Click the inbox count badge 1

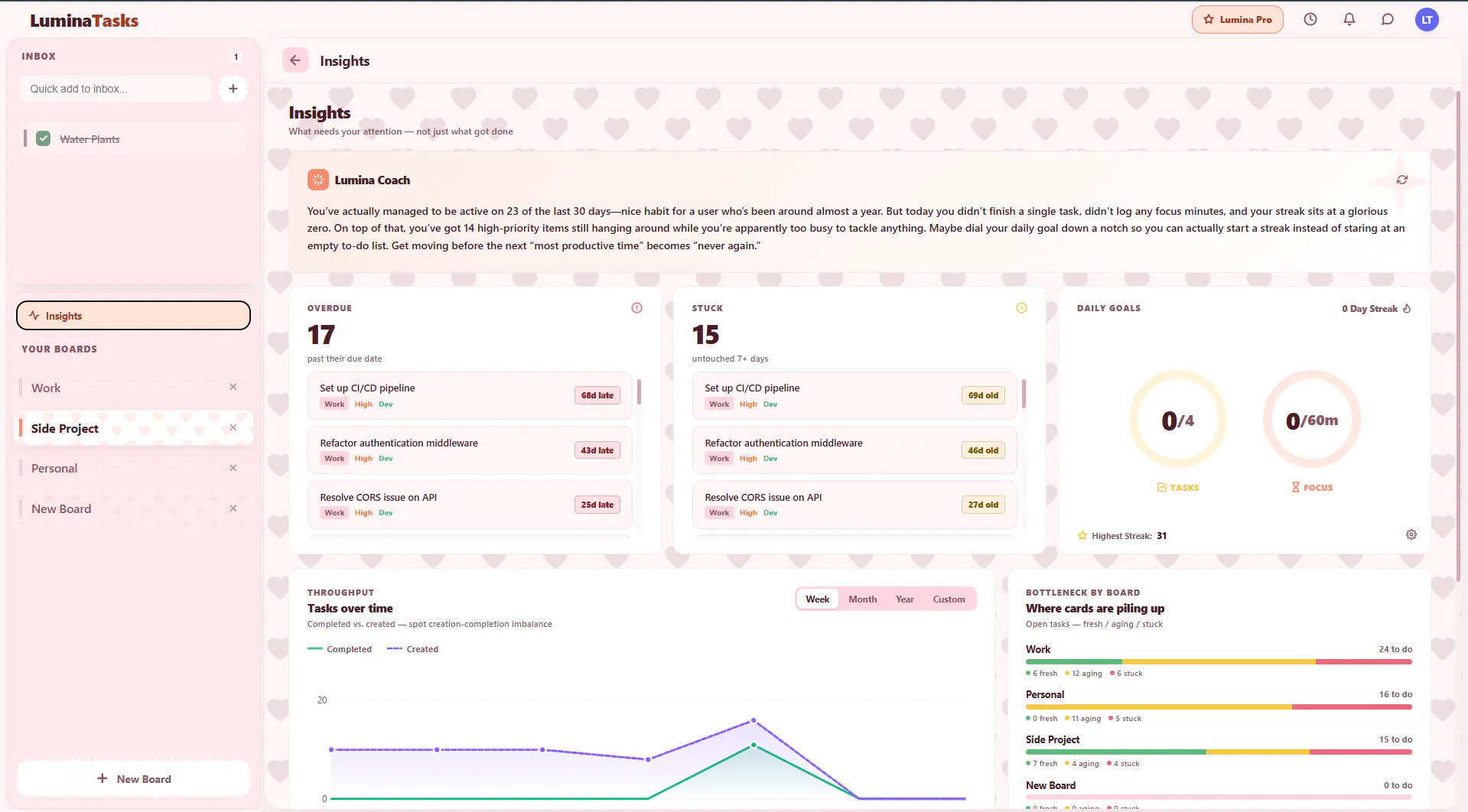point(236,57)
